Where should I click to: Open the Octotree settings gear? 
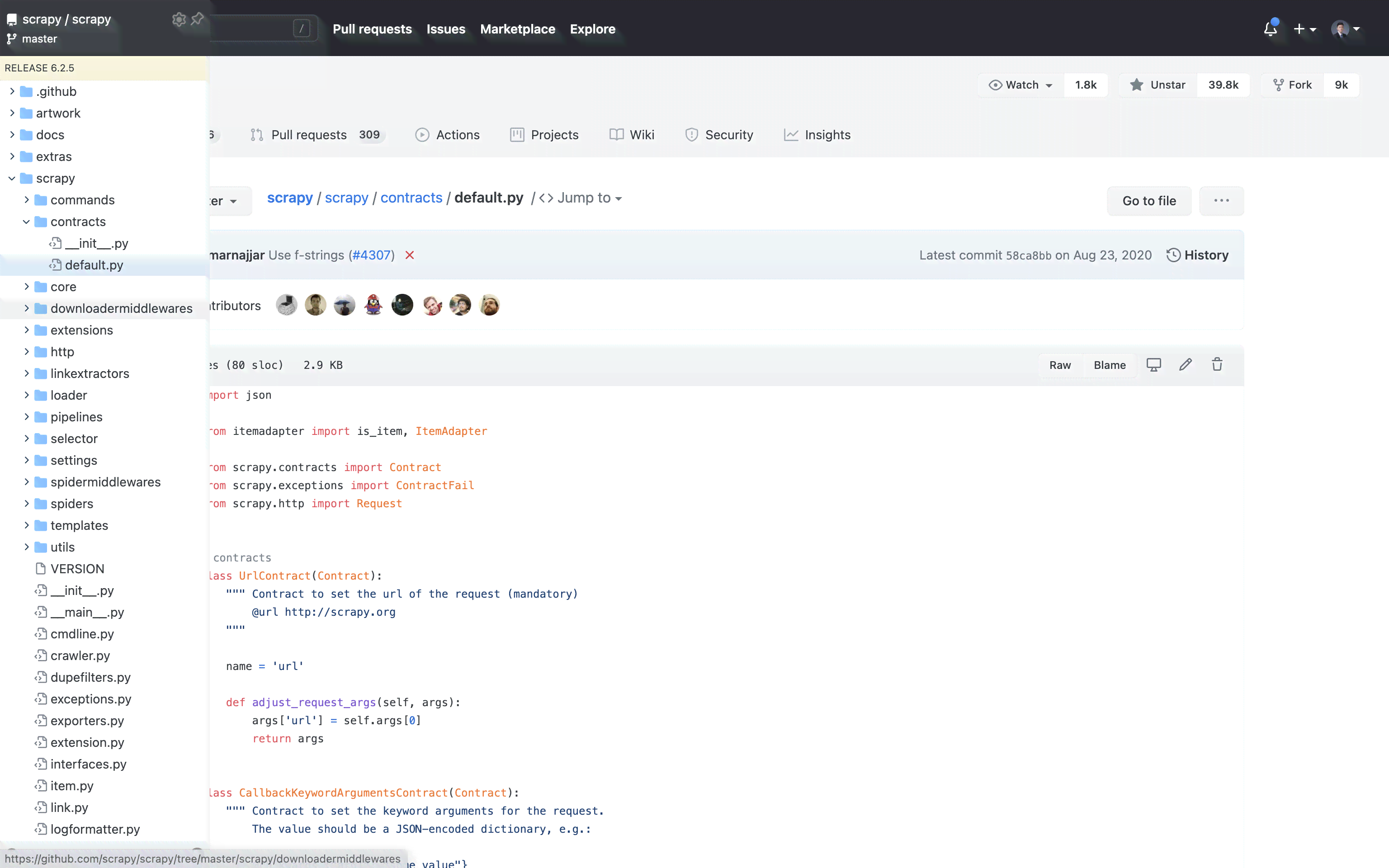click(179, 19)
